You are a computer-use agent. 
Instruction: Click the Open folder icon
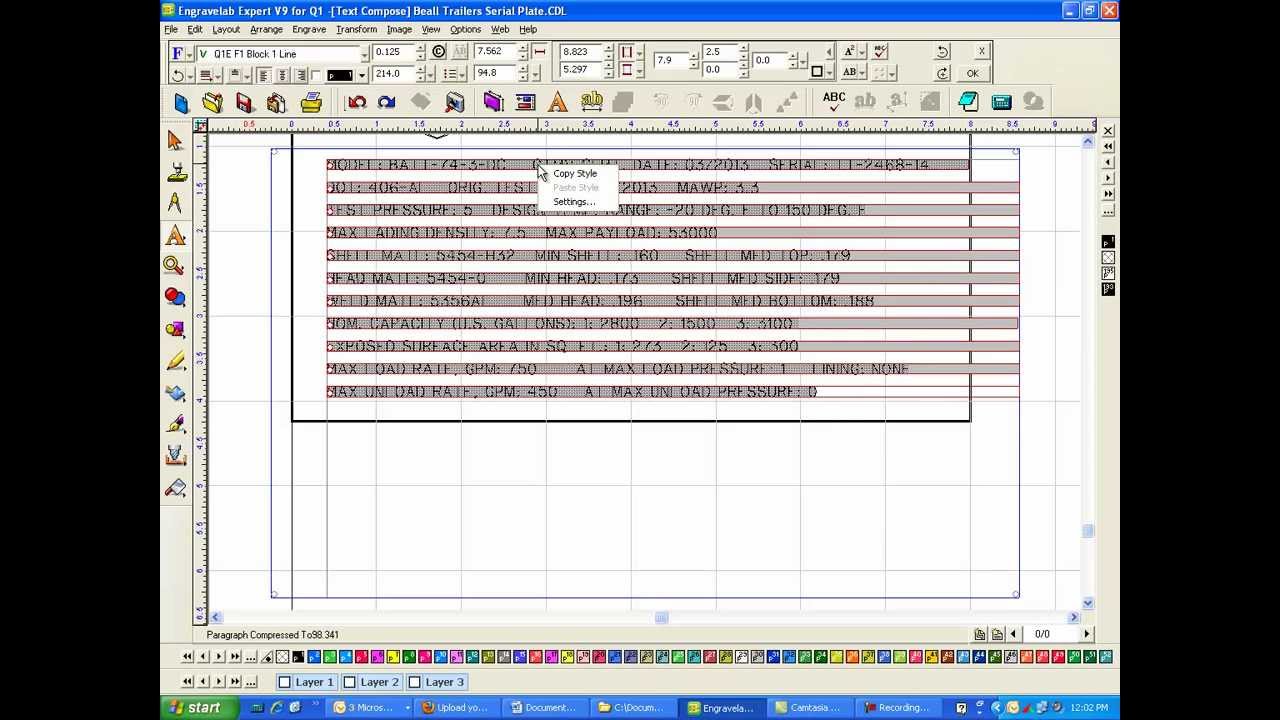pyautogui.click(x=212, y=102)
